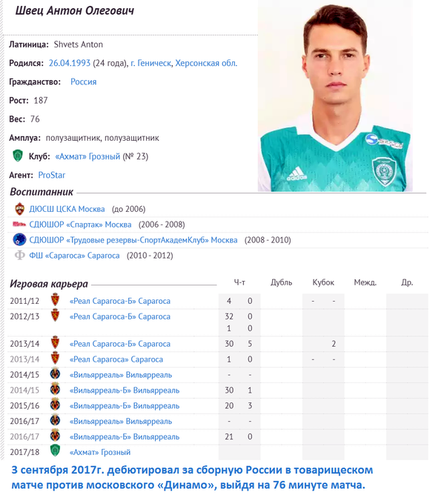Click the grey Ф icon beside ФШ «Сарагоса»
Viewport: 430px width, 495px height.
pyautogui.click(x=20, y=255)
